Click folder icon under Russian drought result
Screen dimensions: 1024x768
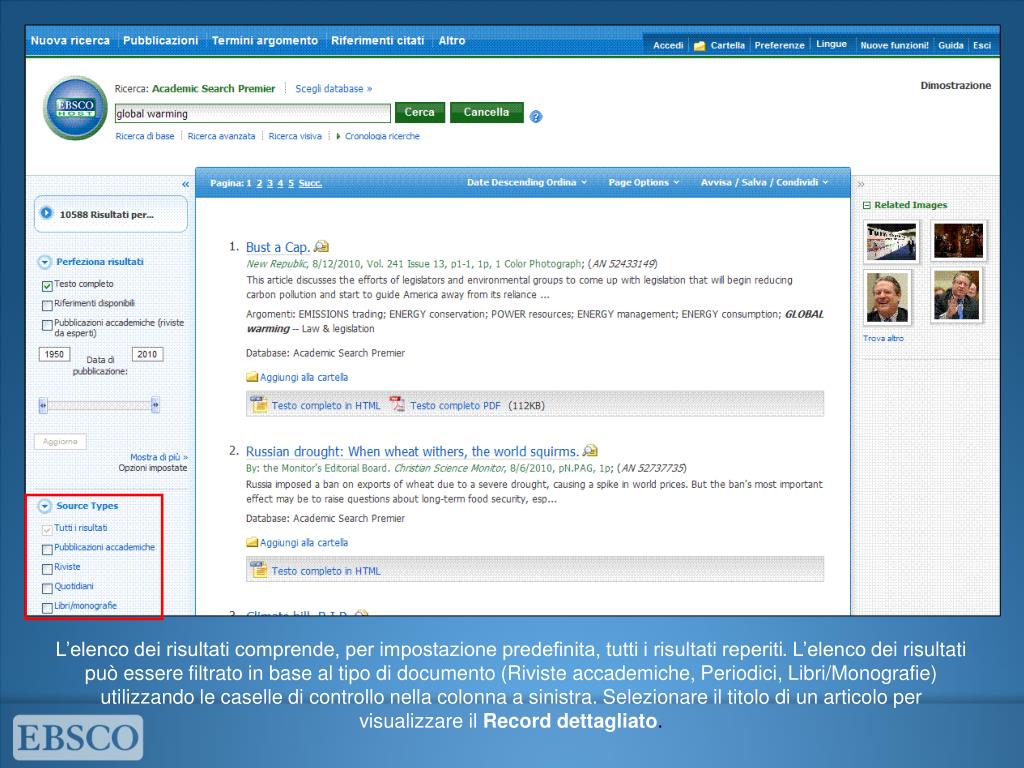pyautogui.click(x=252, y=542)
